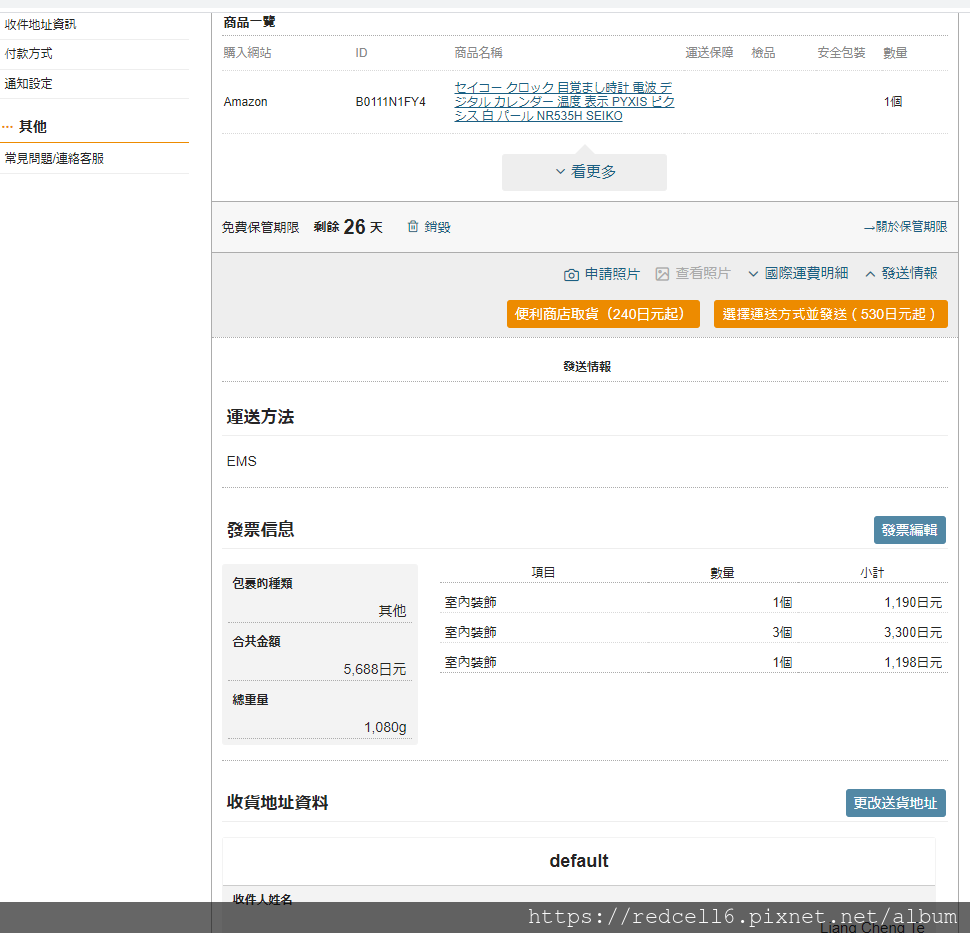Select the 商品名稱 column header
This screenshot has height=933, width=970.
click(478, 53)
